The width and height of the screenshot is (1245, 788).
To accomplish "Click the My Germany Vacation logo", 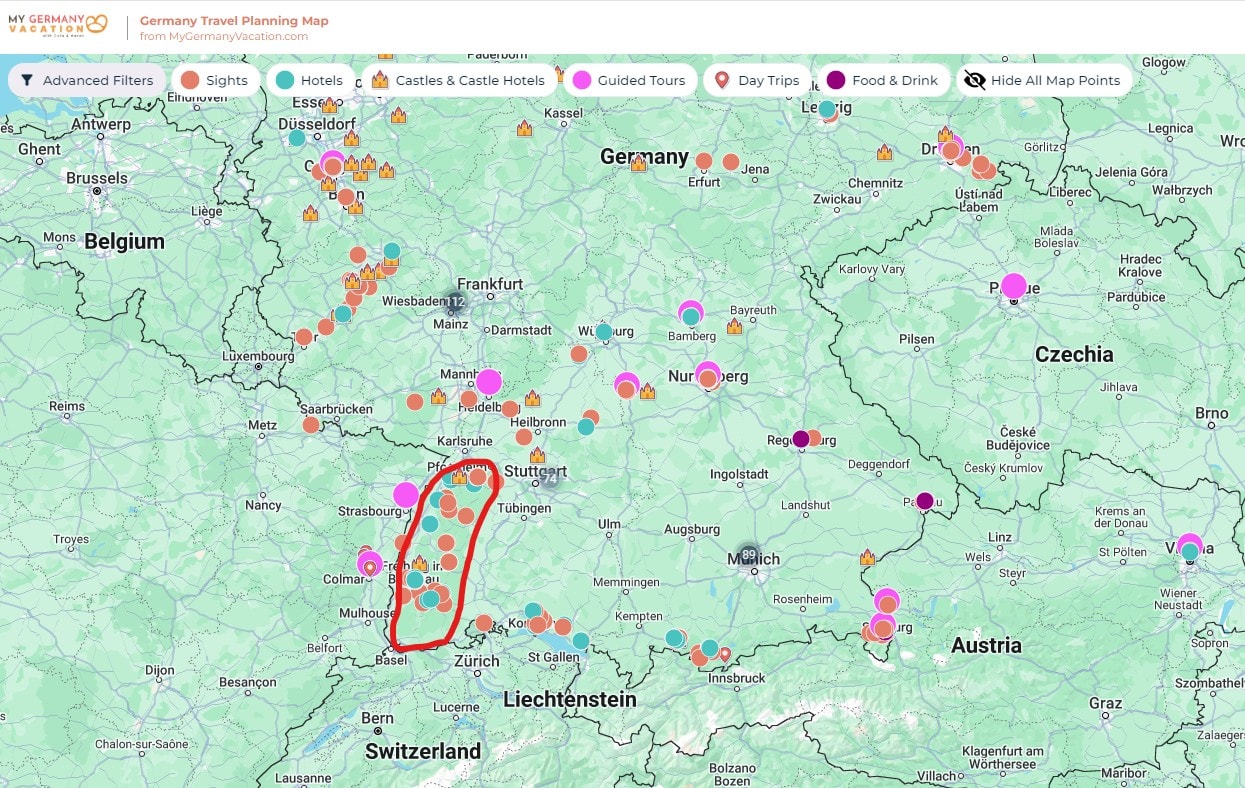I will coord(57,23).
